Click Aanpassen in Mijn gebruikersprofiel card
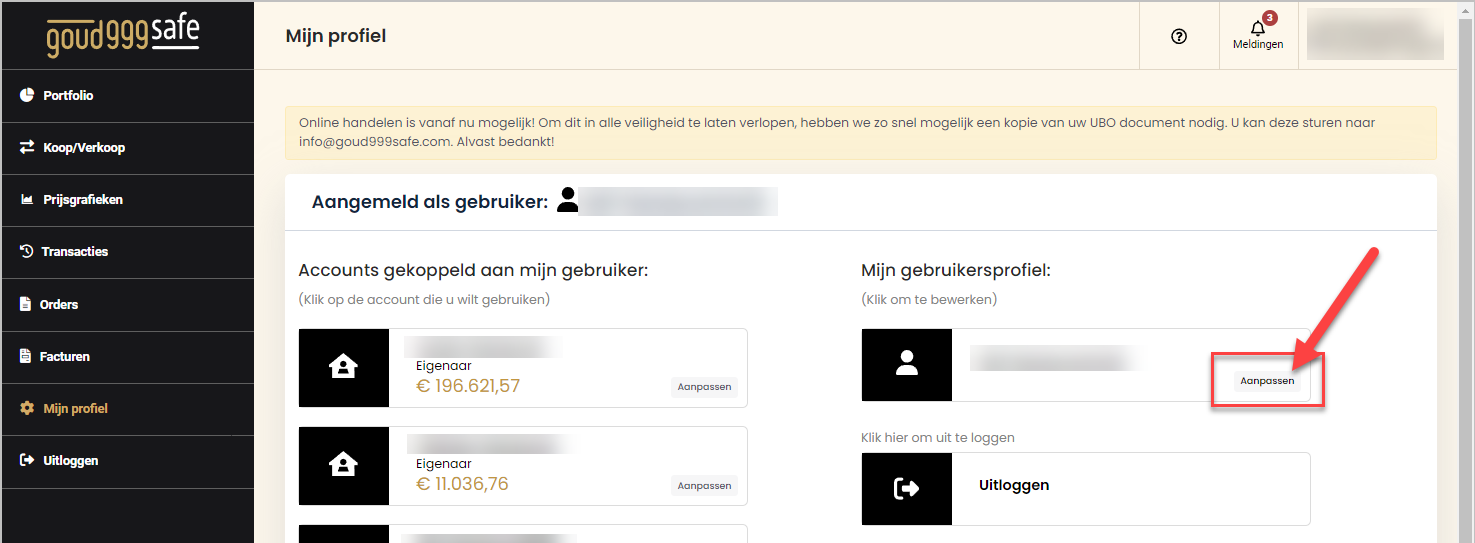Screen dimensions: 1475x543 pos(1267,381)
